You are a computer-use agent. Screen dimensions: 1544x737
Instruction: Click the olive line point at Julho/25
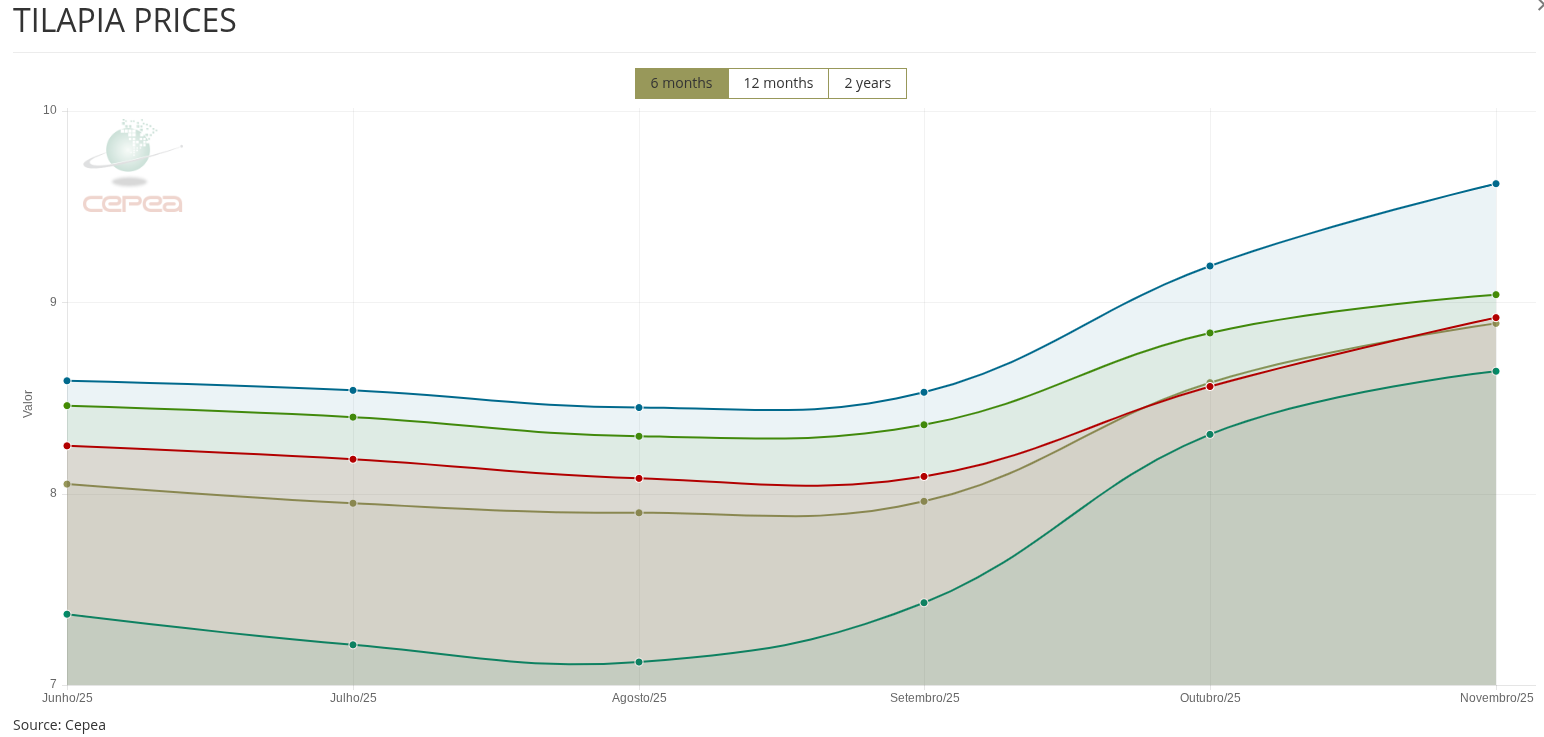pos(353,503)
